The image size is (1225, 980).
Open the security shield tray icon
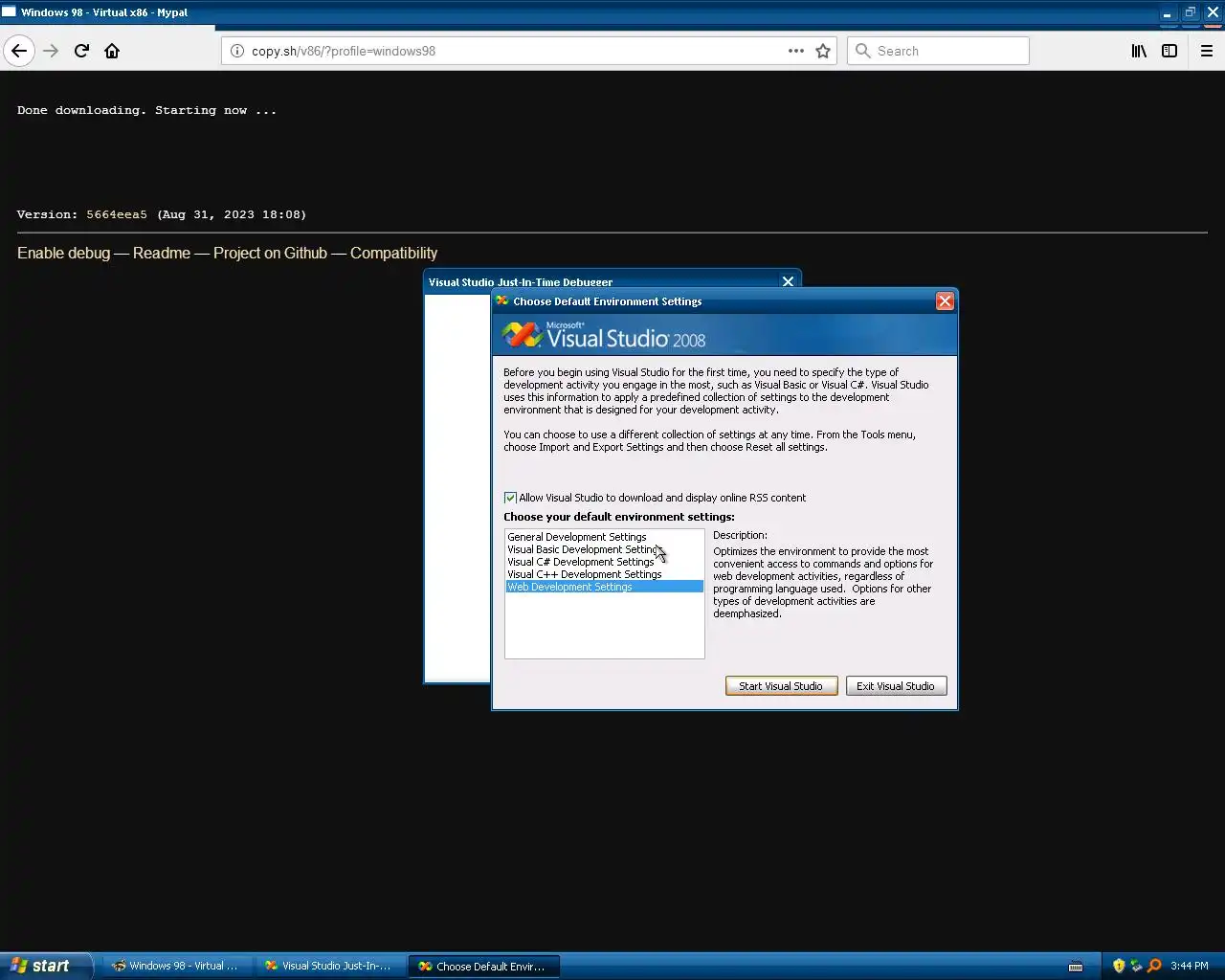pyautogui.click(x=1119, y=966)
